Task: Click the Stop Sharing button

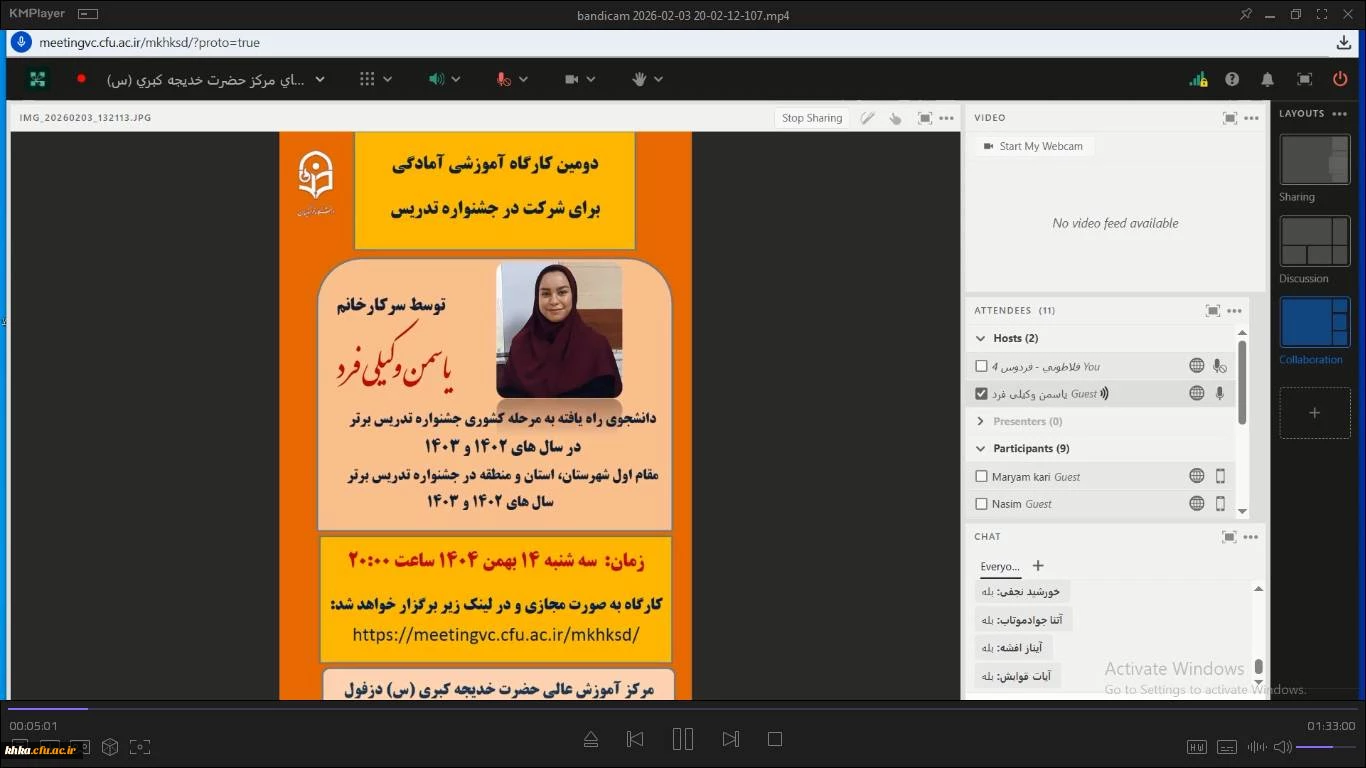Action: click(x=811, y=118)
